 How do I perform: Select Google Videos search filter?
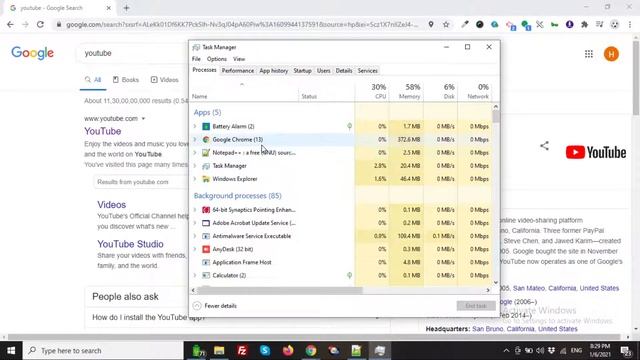click(164, 80)
